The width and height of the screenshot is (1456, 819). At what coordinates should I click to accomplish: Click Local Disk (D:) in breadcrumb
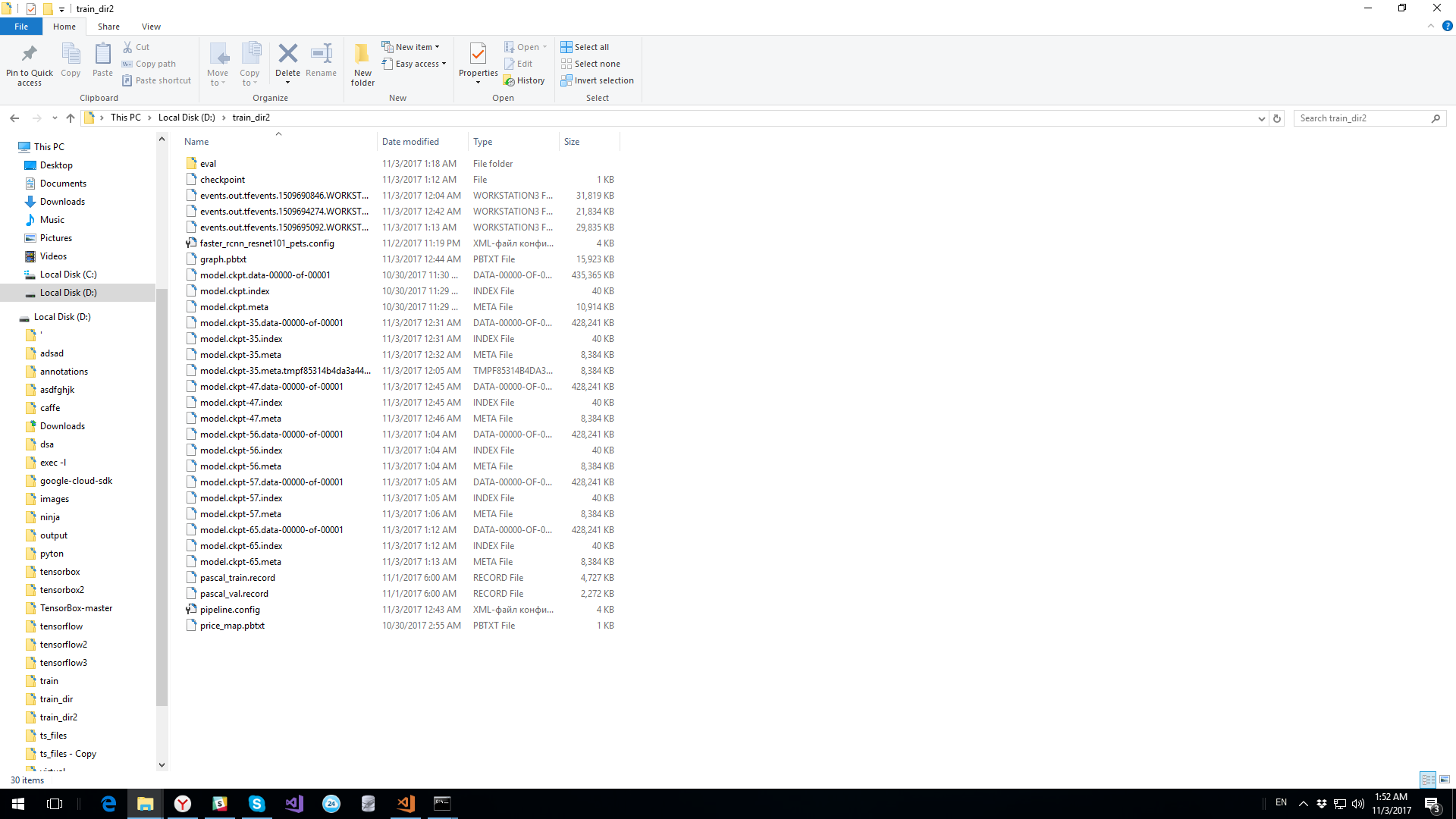pyautogui.click(x=187, y=118)
